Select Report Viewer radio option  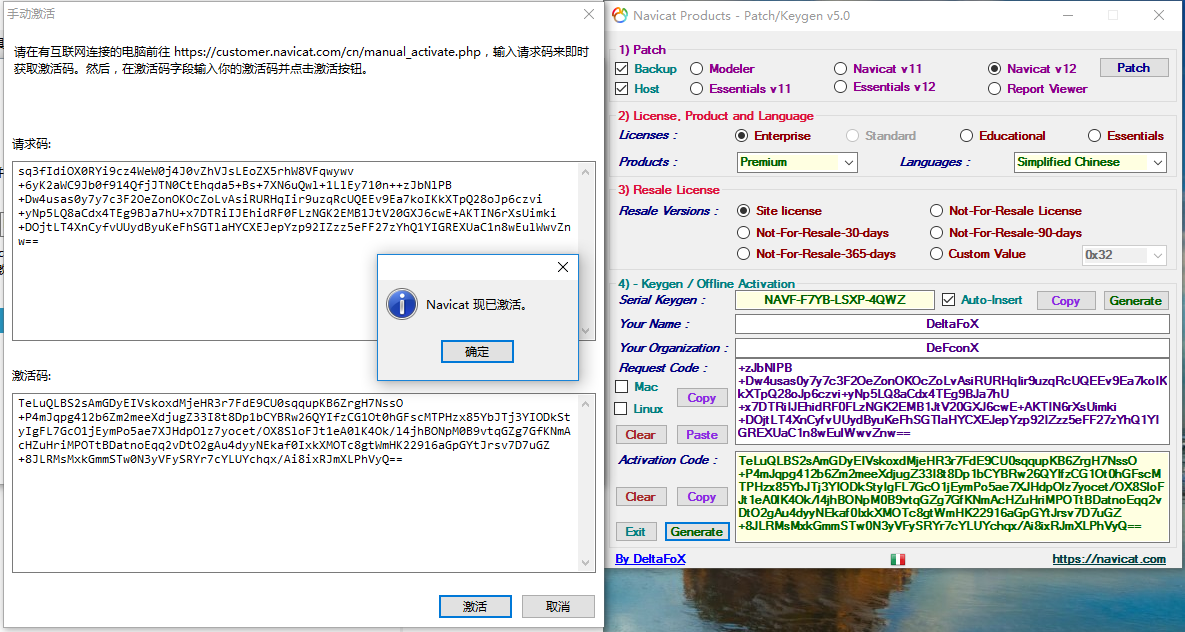[995, 88]
